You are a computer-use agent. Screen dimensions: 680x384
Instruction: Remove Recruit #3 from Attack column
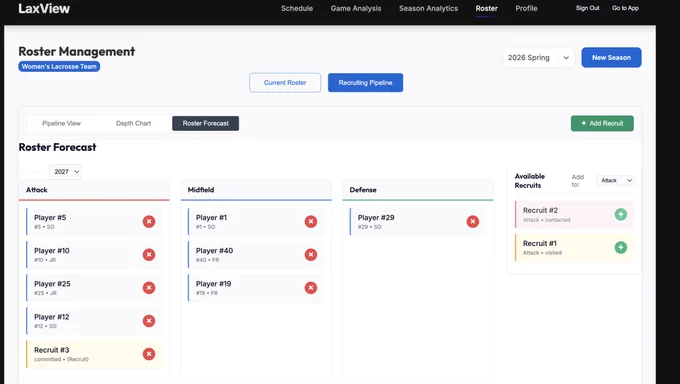(x=149, y=354)
